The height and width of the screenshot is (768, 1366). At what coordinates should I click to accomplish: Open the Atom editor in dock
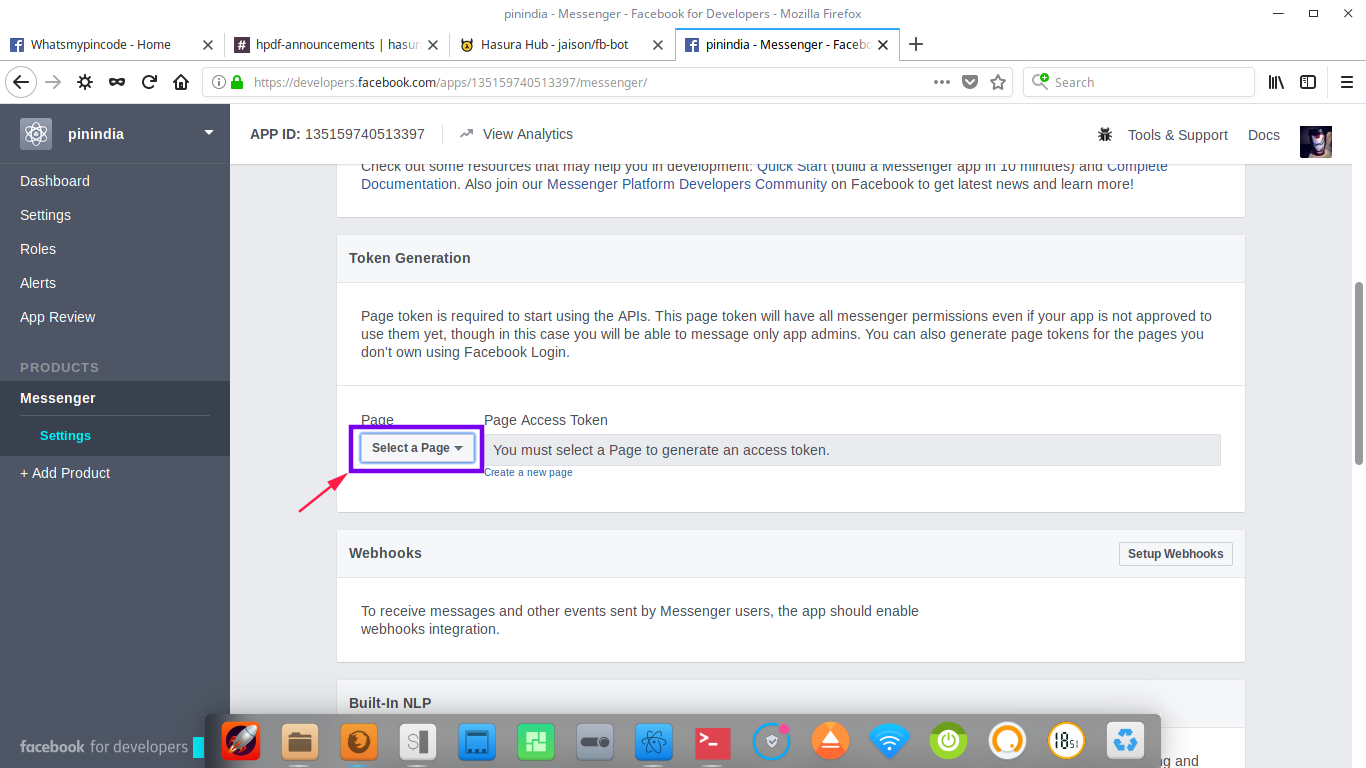[654, 741]
